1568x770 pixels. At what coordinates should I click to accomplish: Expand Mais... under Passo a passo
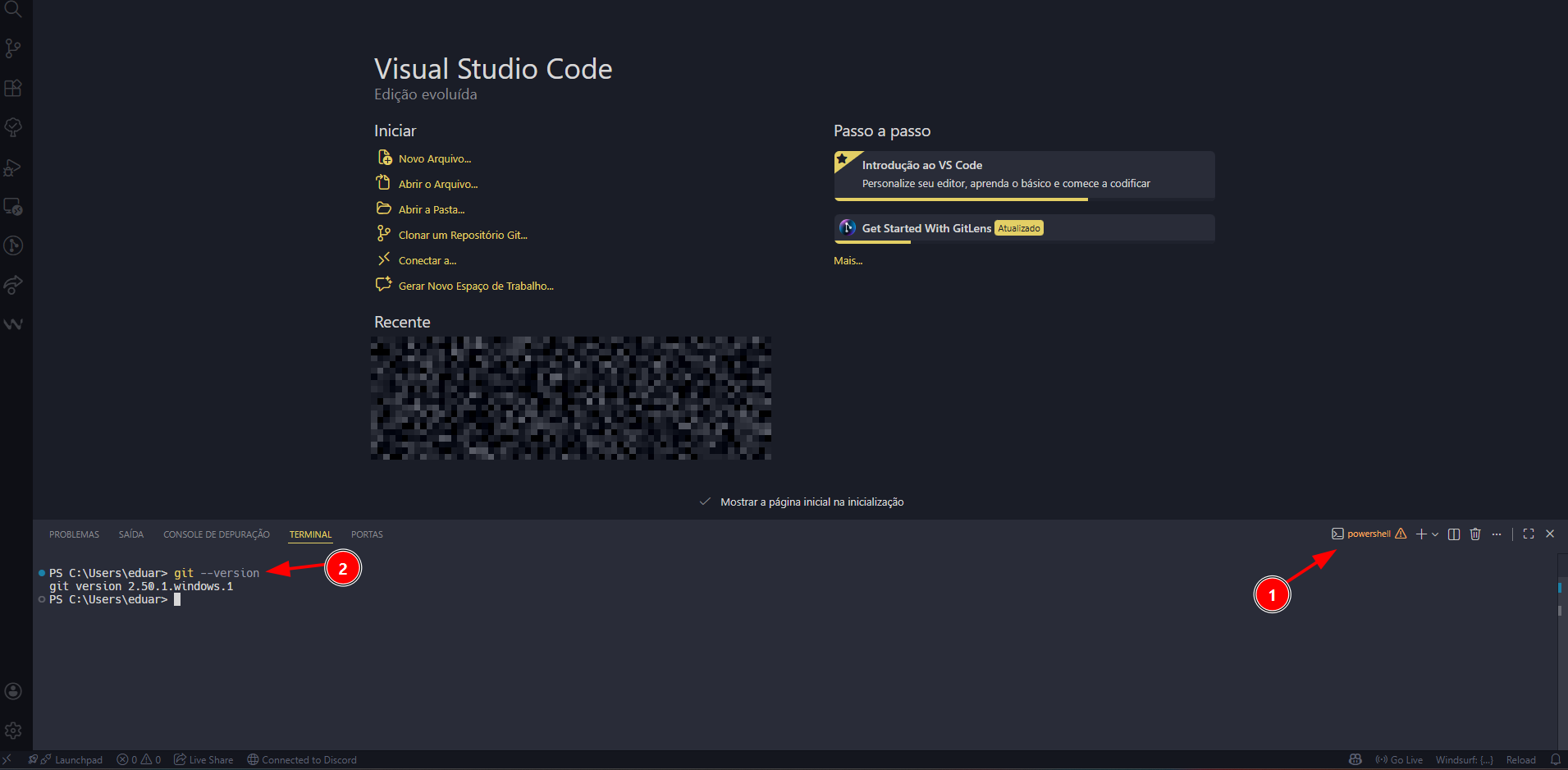(x=848, y=261)
